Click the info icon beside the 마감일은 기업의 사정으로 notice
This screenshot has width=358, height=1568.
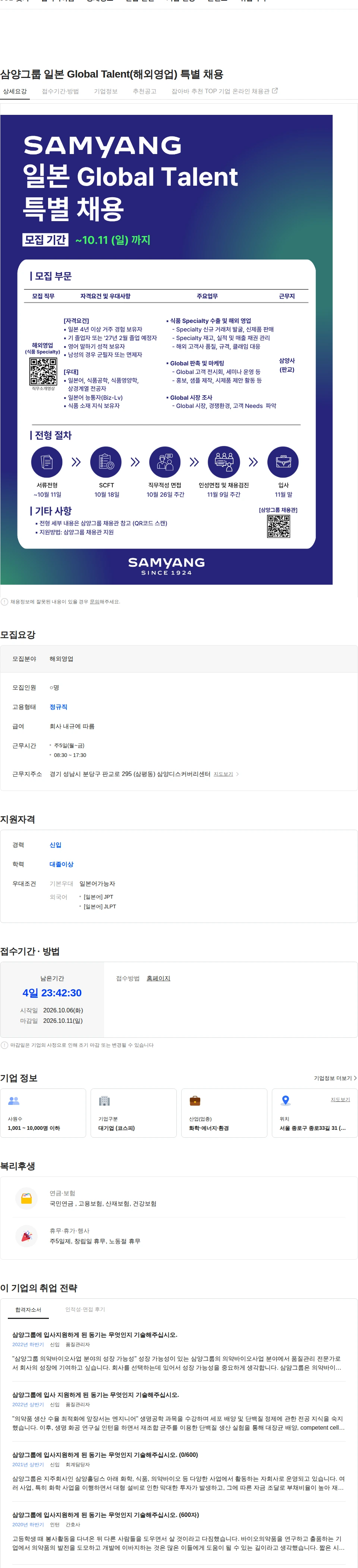pyautogui.click(x=4, y=1045)
